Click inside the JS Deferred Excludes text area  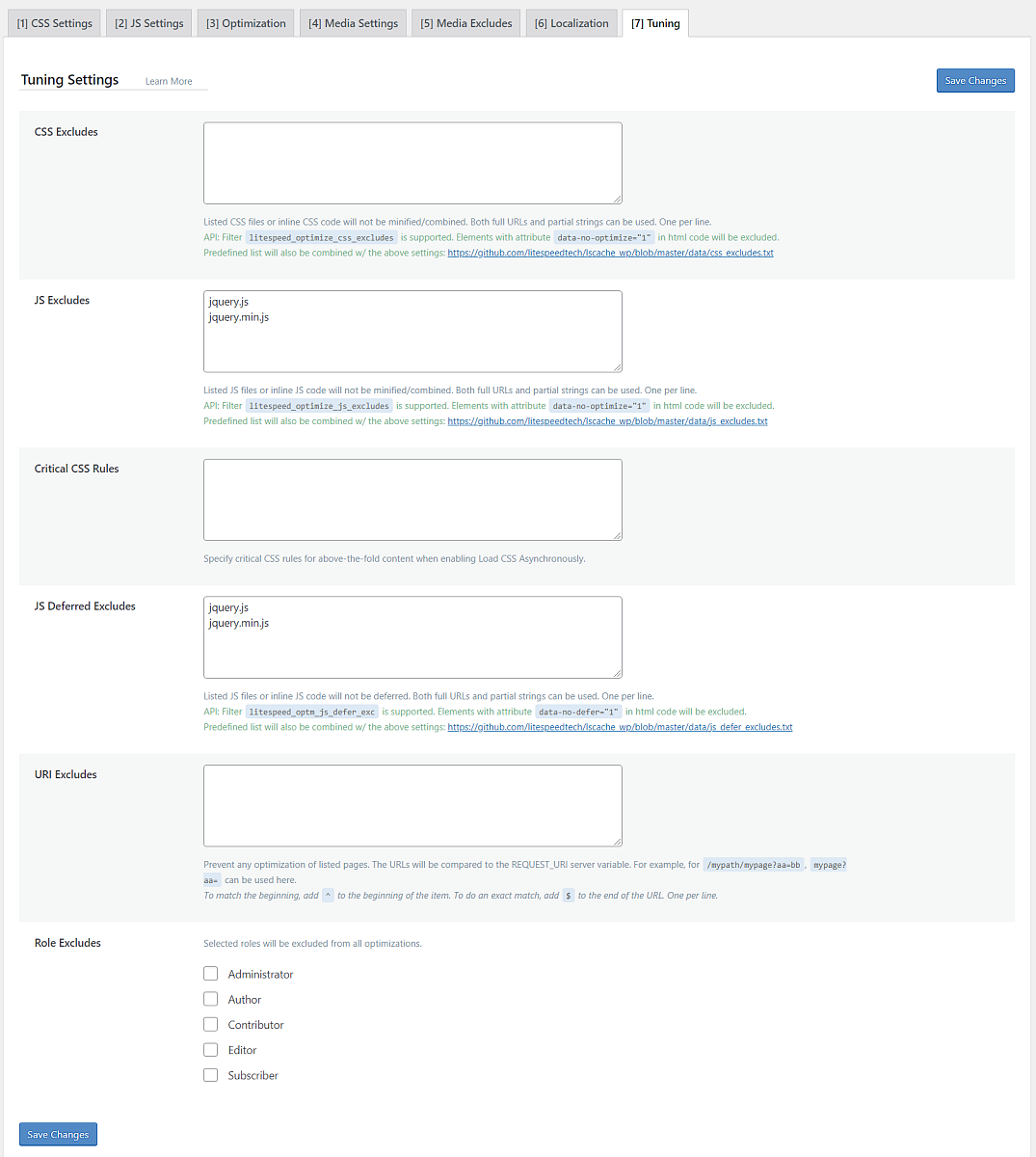tap(412, 637)
